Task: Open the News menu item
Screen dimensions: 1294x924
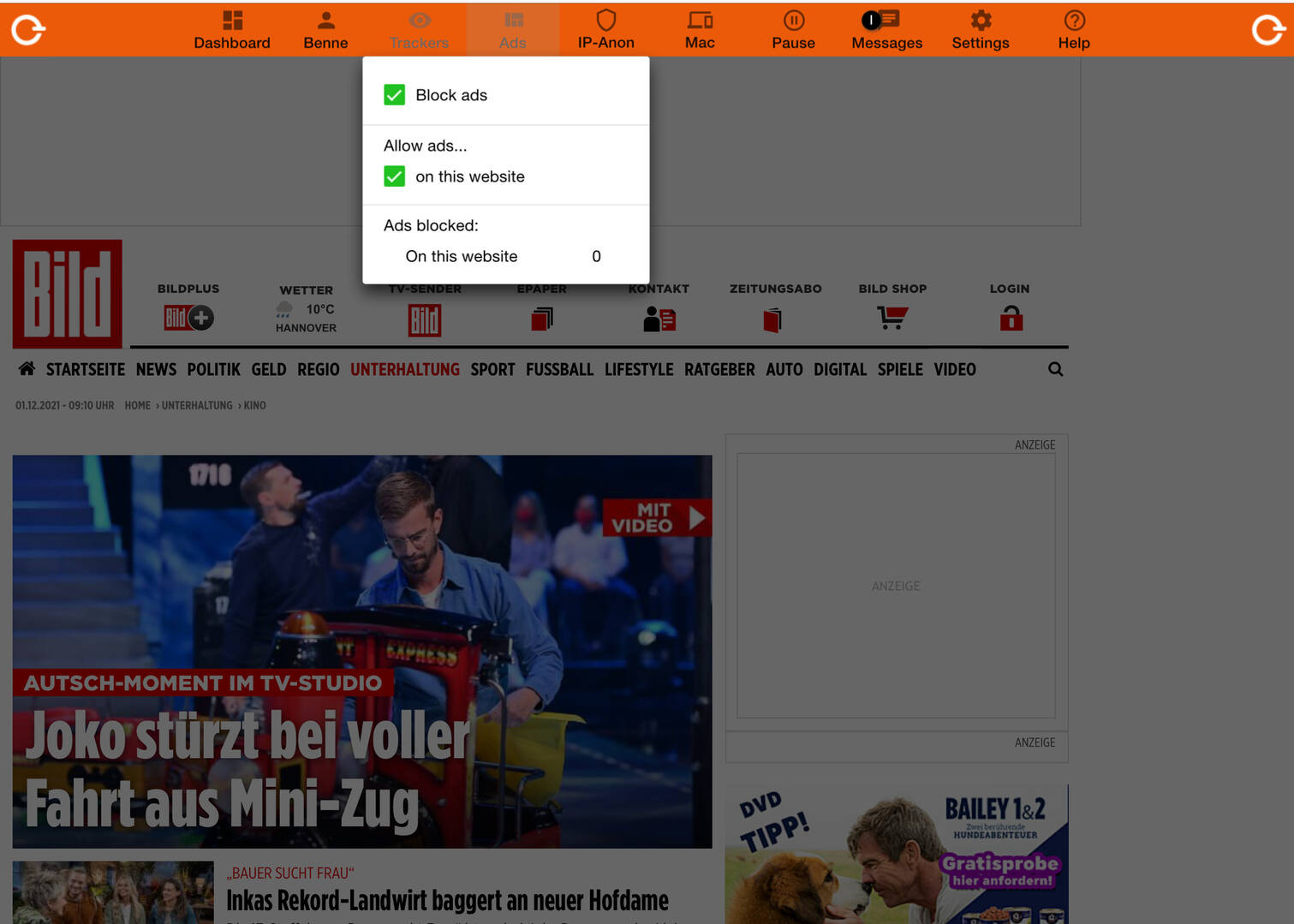Action: point(156,370)
